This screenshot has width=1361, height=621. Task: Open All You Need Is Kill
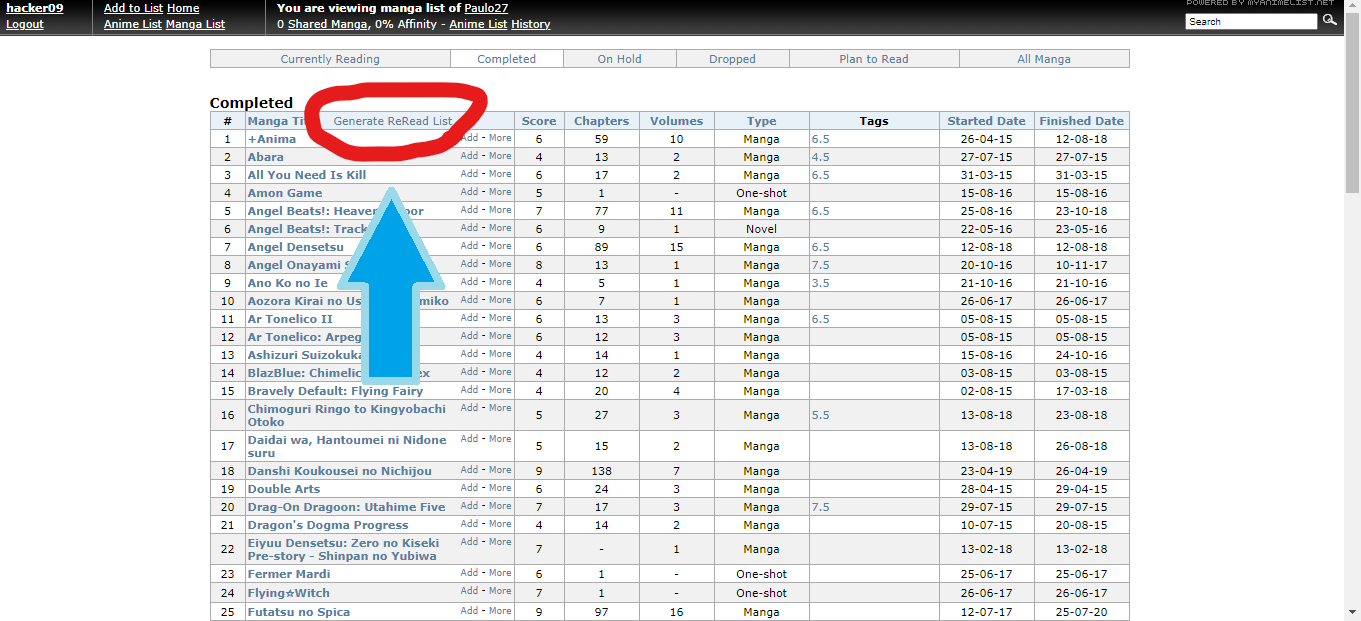[x=307, y=175]
